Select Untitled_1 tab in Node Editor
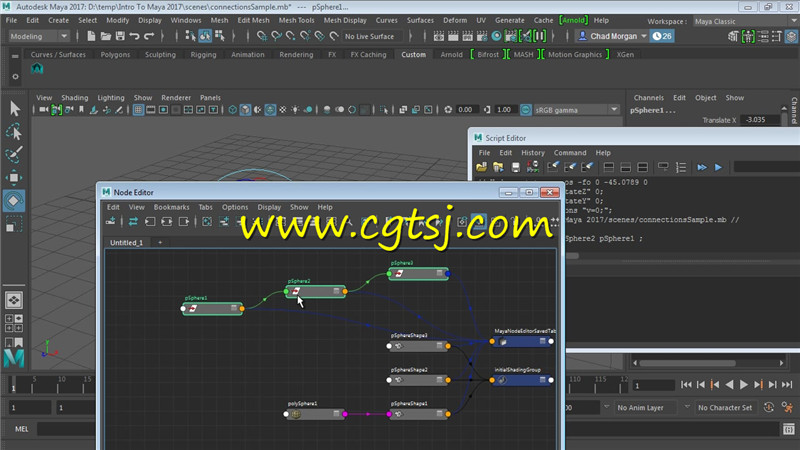This screenshot has width=800, height=450. coord(127,242)
